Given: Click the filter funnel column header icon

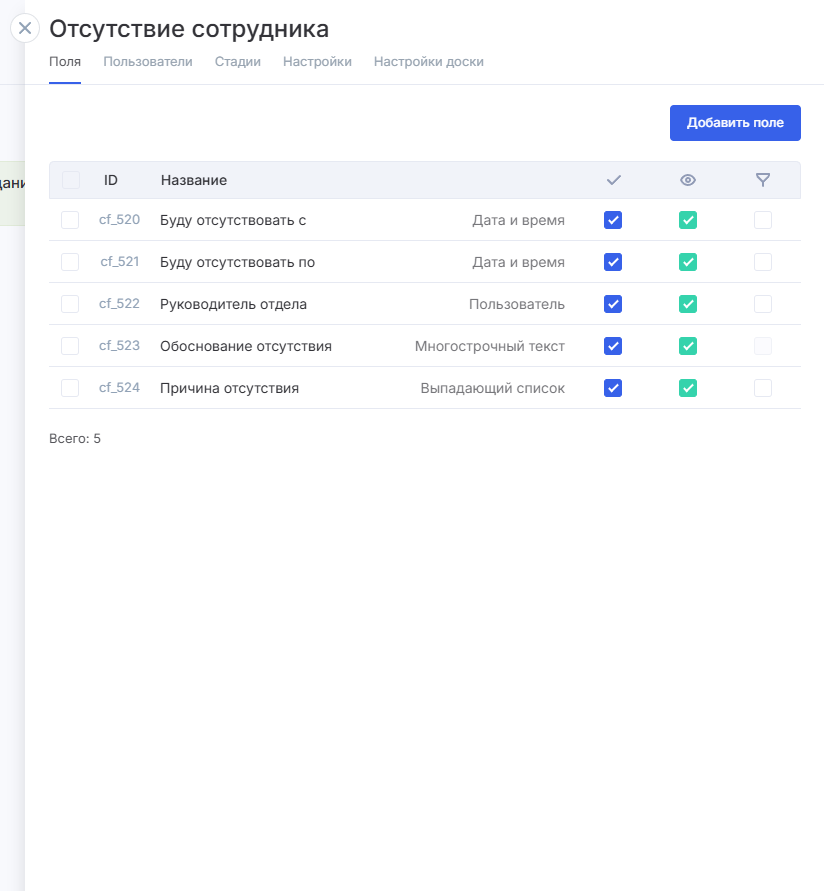Looking at the screenshot, I should coord(763,180).
